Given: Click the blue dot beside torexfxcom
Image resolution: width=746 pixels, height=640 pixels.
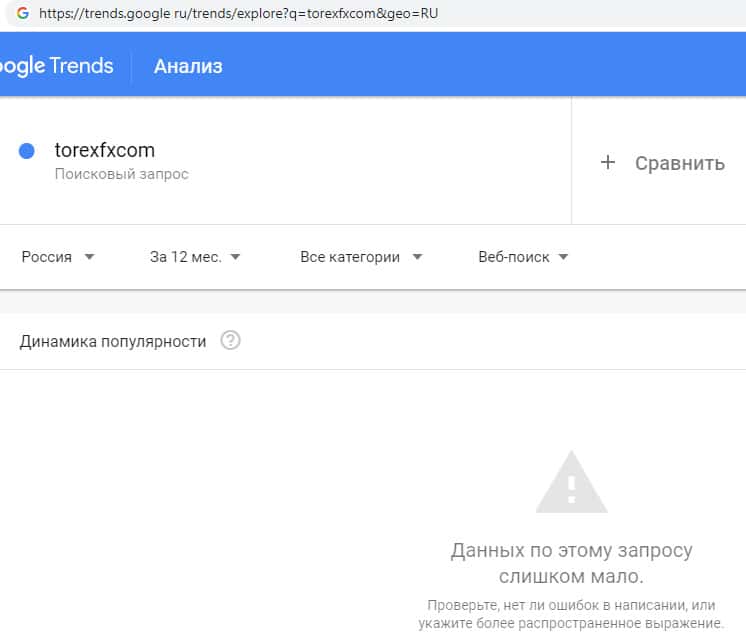Looking at the screenshot, I should 27,151.
